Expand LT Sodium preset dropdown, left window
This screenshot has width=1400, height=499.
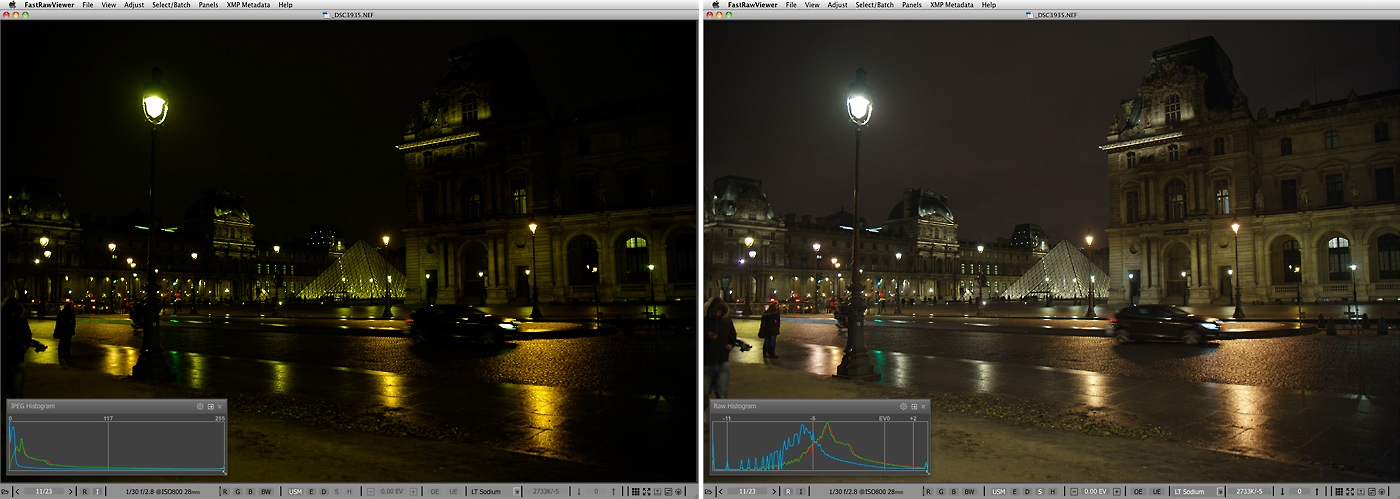pyautogui.click(x=517, y=492)
